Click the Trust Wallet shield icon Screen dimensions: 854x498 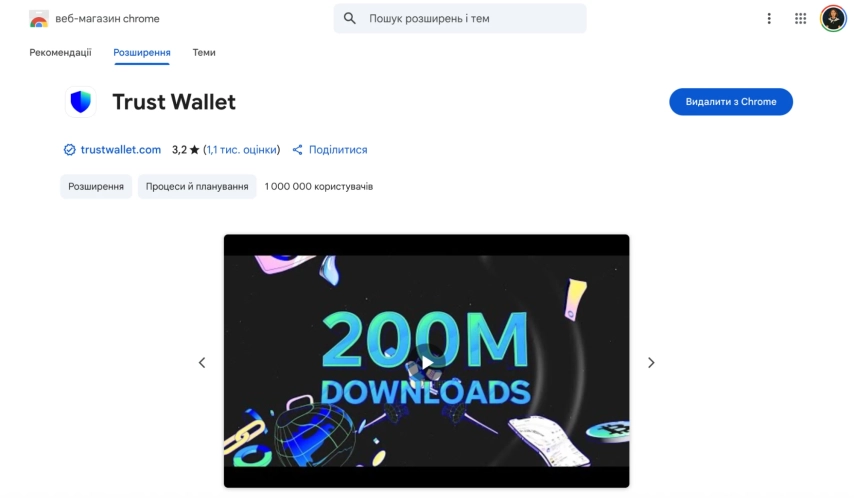[81, 102]
